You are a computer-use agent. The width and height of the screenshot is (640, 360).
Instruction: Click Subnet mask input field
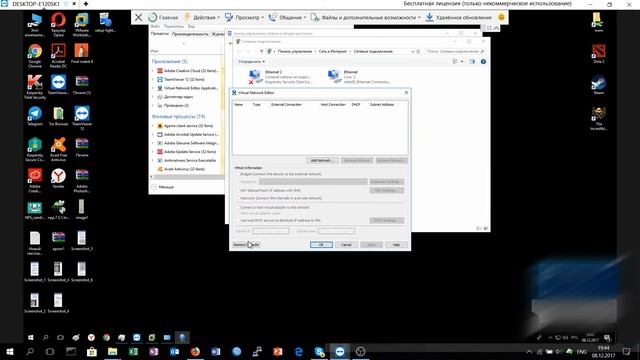[x=336, y=231]
